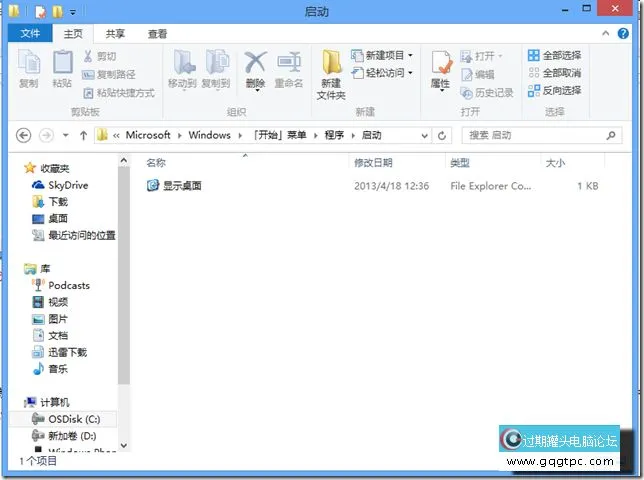Click the Delete (删除) X icon
The height and width of the screenshot is (480, 644).
click(255, 62)
